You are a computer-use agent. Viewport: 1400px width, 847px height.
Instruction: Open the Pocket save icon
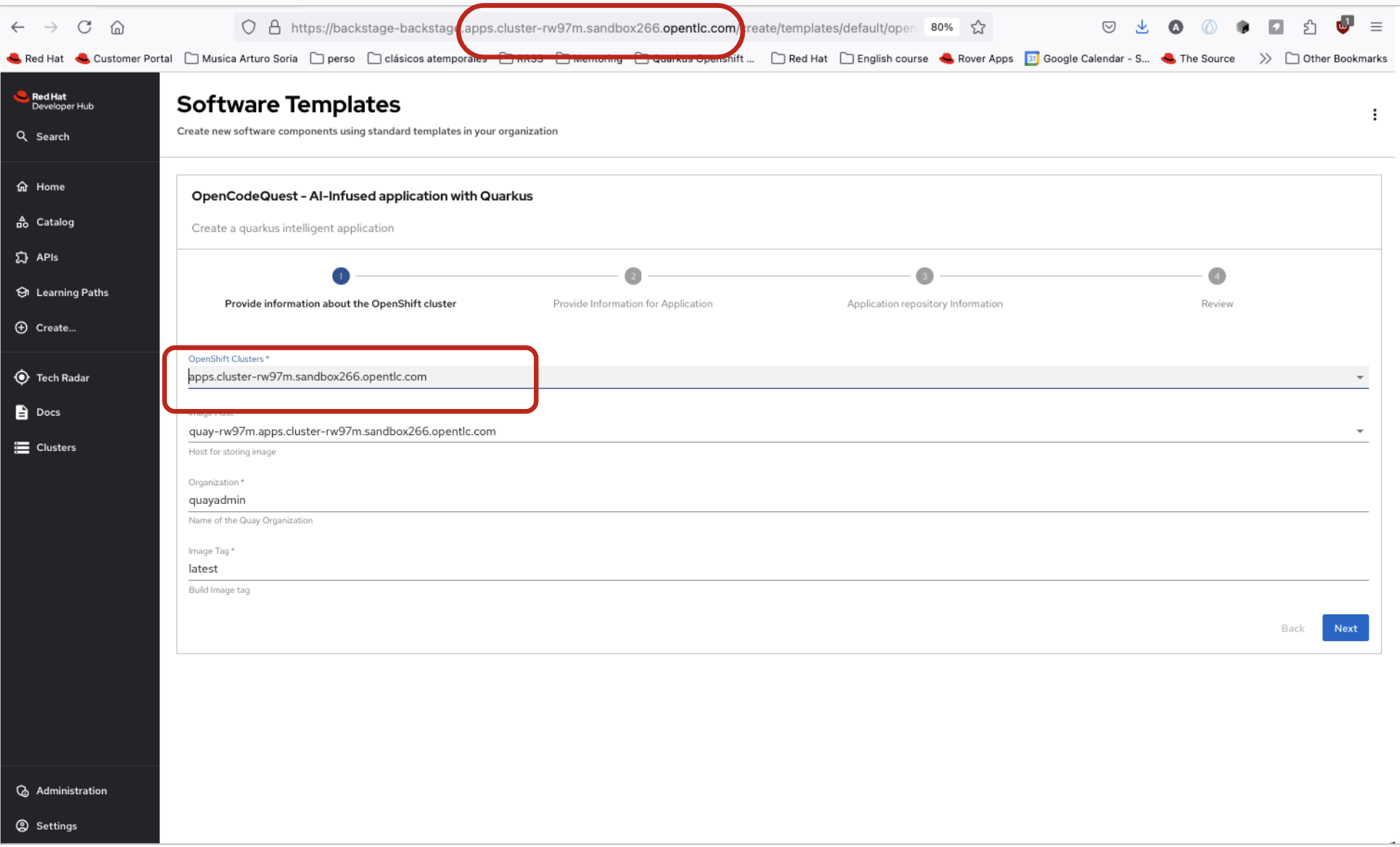[1108, 28]
